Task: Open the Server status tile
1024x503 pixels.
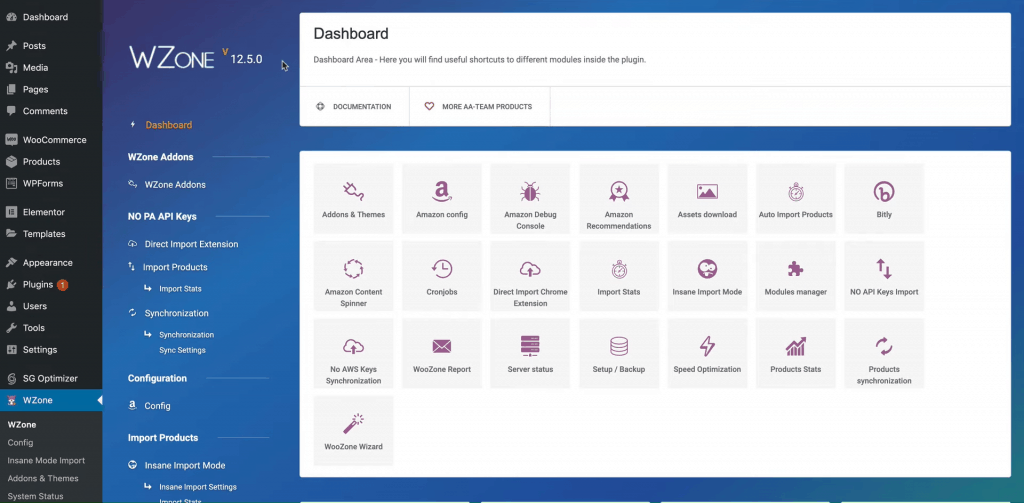Action: (x=530, y=352)
